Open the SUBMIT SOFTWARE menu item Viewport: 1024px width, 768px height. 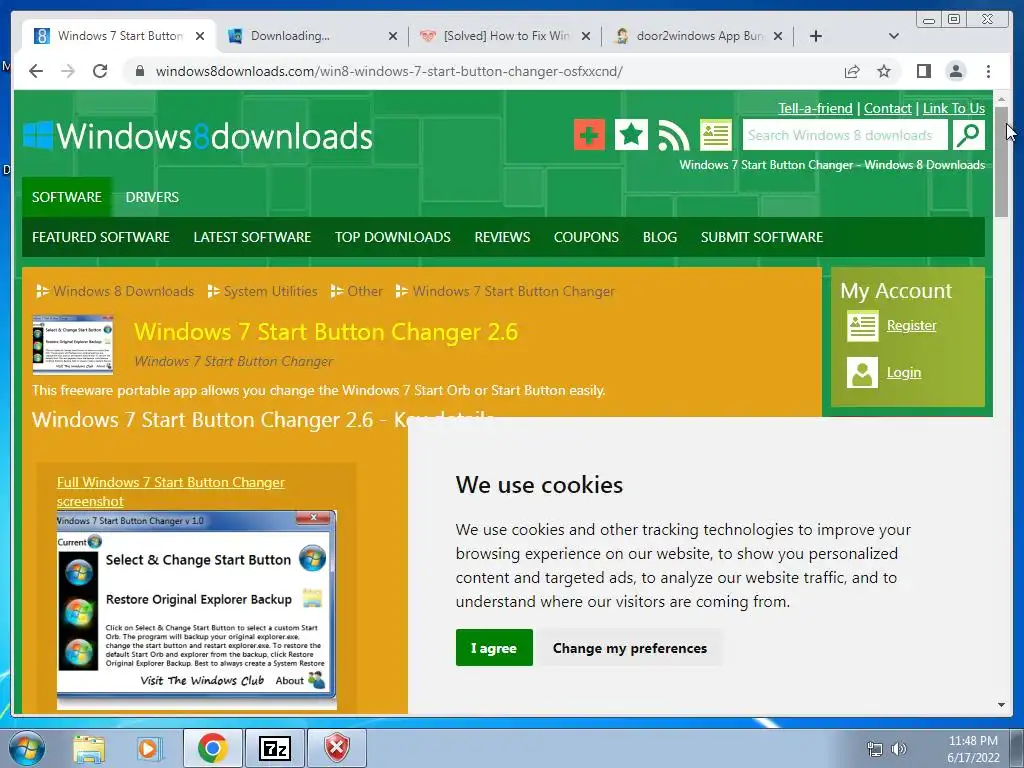click(x=761, y=237)
